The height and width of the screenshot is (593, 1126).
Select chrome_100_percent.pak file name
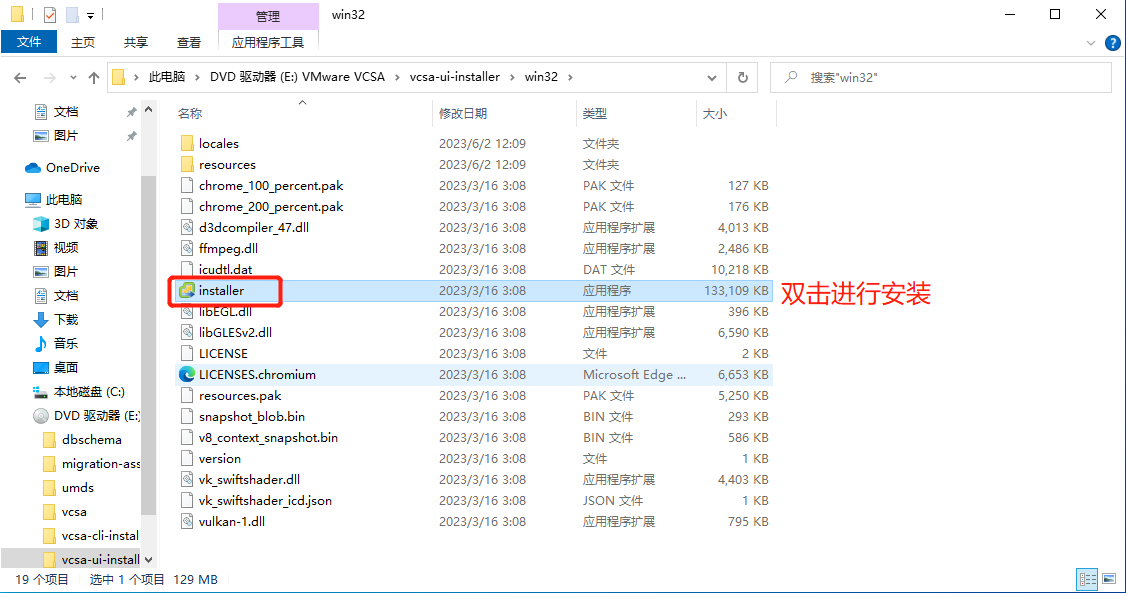271,185
